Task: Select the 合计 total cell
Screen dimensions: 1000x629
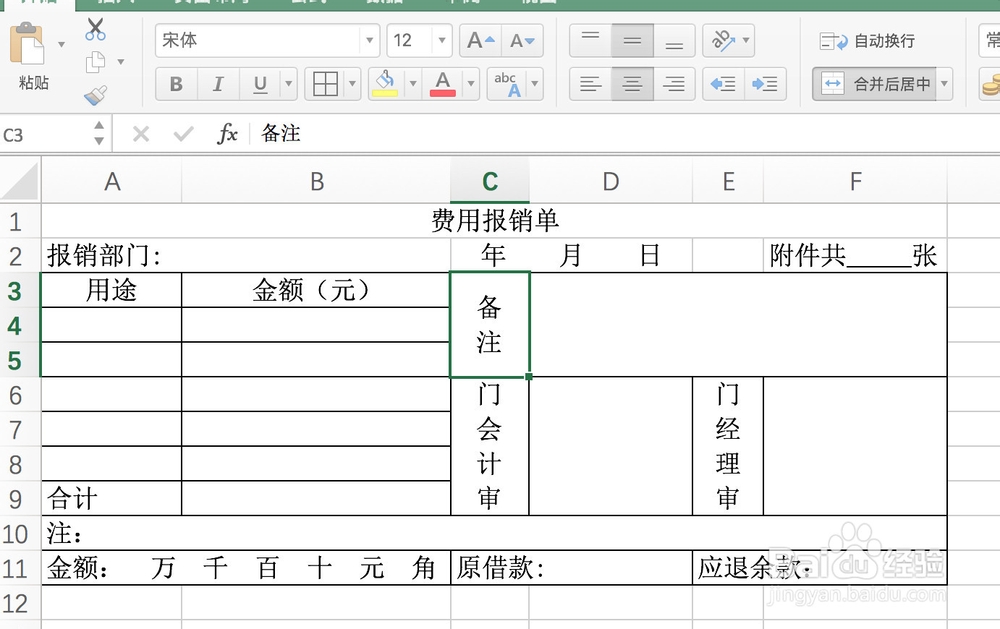Action: click(x=110, y=497)
